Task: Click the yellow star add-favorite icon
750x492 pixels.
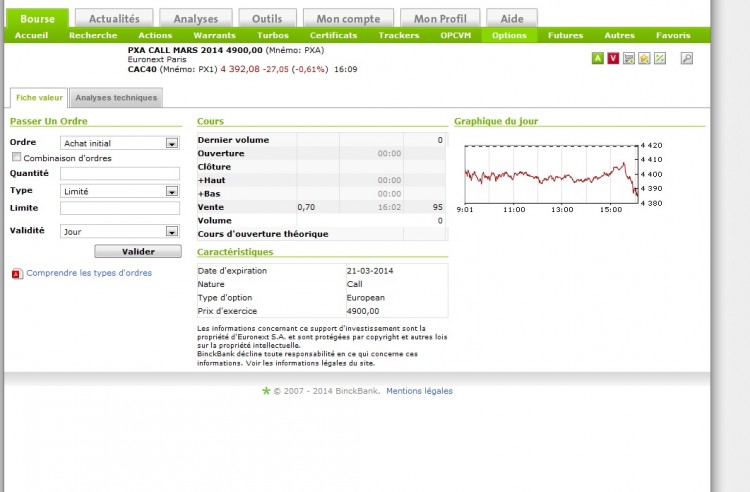Action: (644, 58)
